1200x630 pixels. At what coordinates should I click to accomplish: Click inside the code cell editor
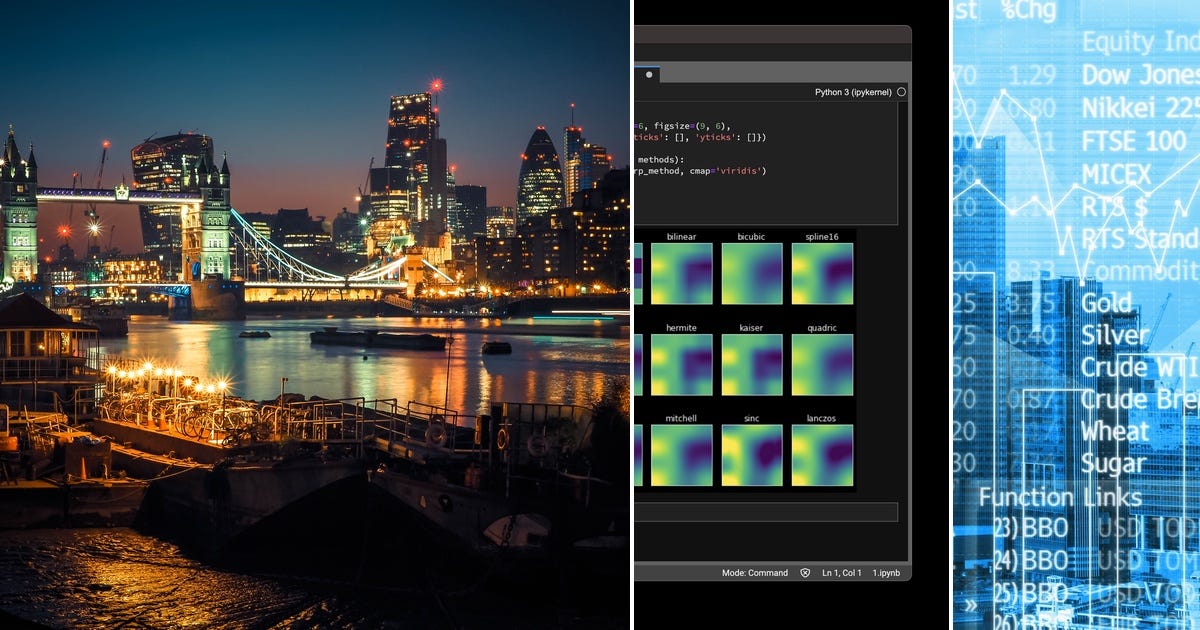pos(766,164)
